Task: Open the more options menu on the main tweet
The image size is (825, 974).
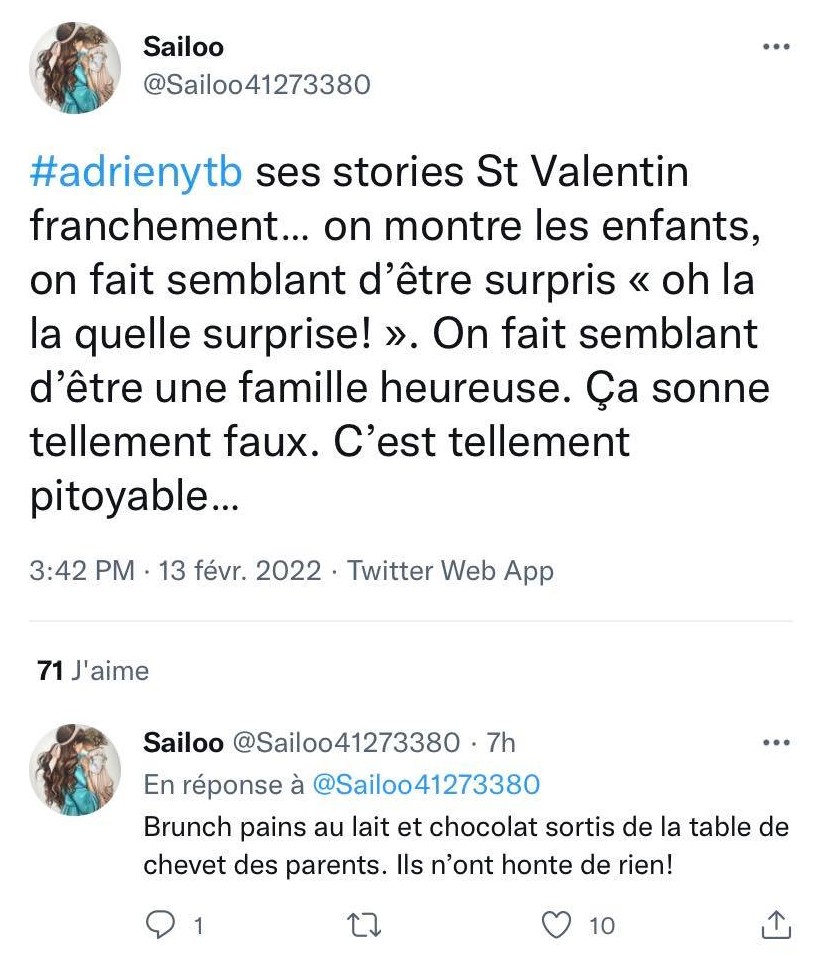Action: pyautogui.click(x=776, y=47)
